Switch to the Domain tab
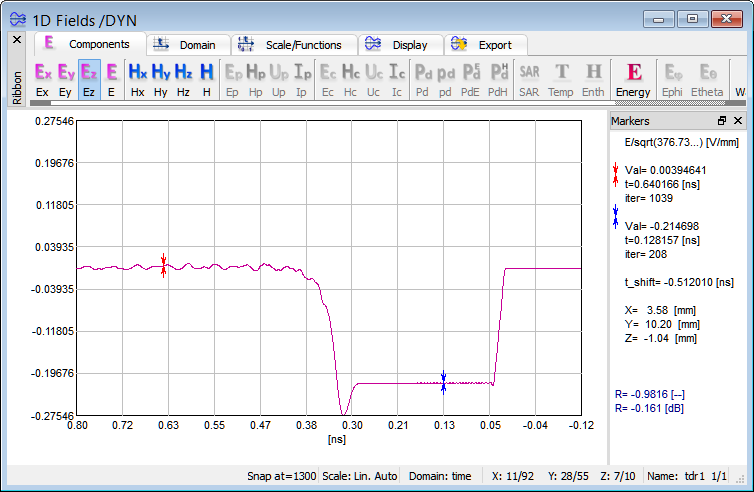The image size is (754, 492). (188, 45)
